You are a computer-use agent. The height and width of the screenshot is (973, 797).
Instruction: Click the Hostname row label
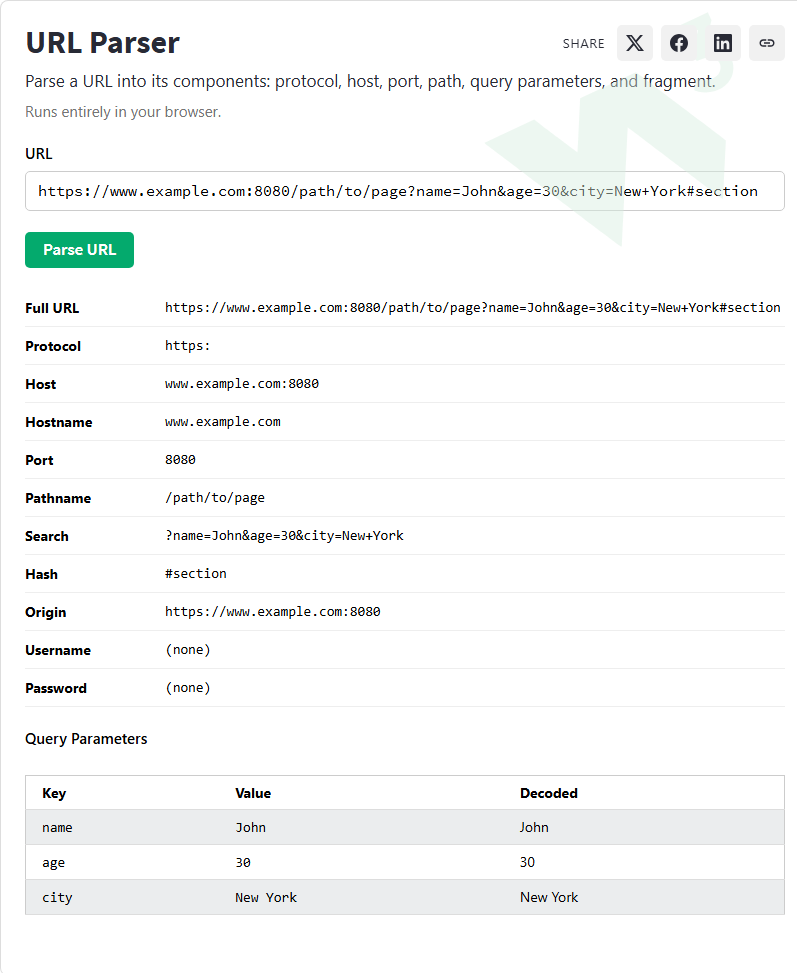click(x=59, y=423)
